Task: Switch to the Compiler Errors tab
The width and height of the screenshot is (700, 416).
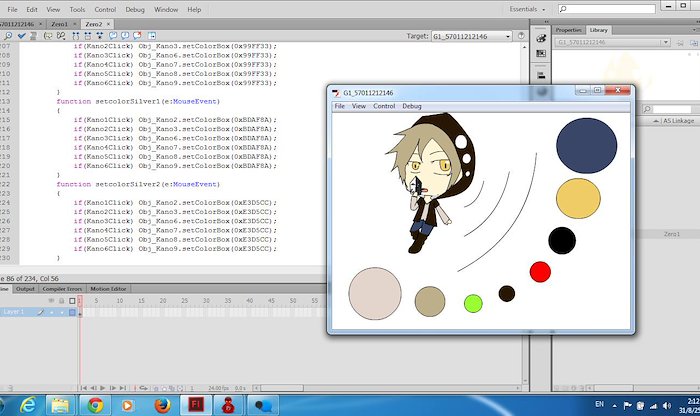Action: (62, 289)
